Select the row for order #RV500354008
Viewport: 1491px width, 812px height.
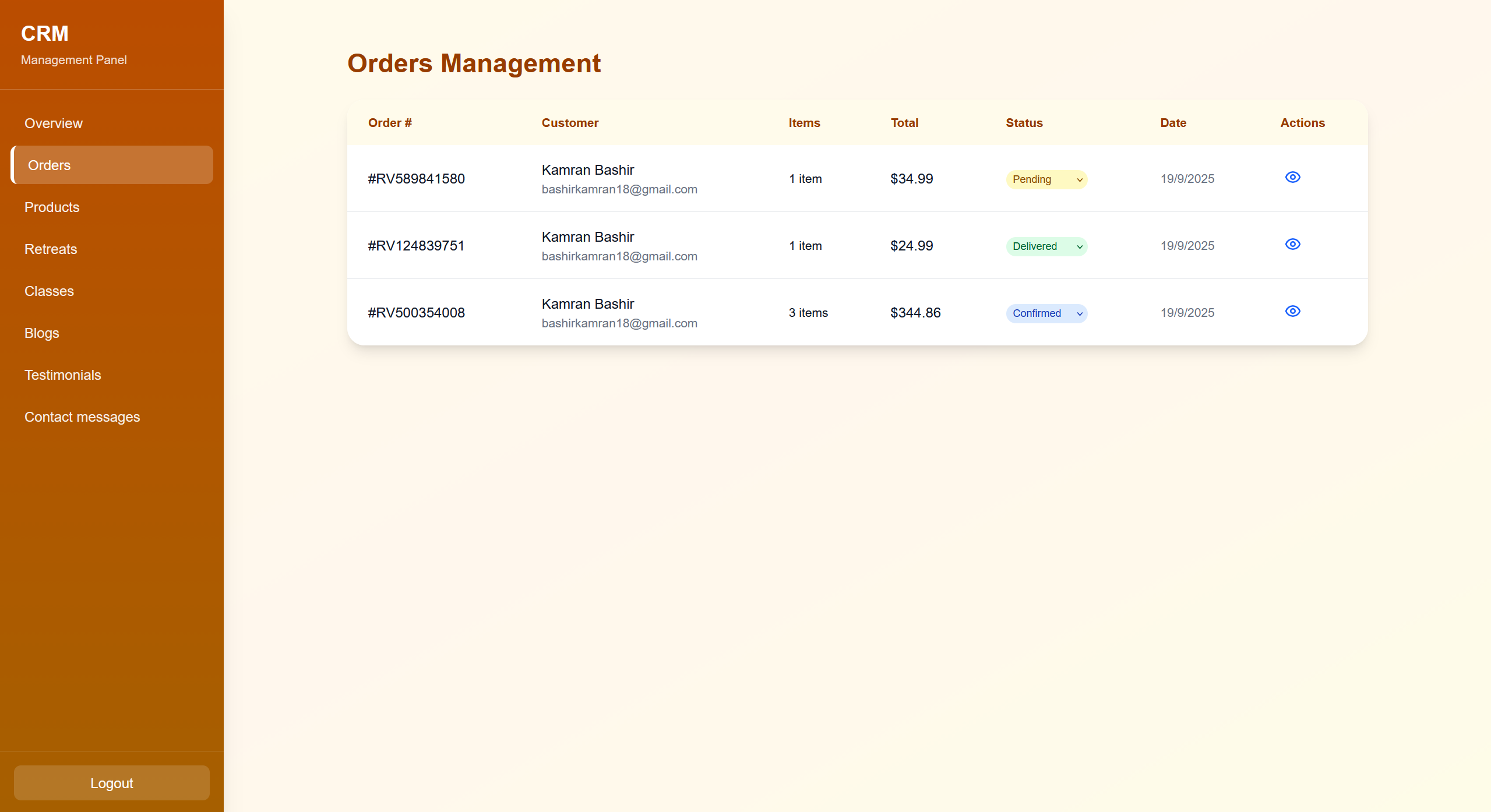416,313
